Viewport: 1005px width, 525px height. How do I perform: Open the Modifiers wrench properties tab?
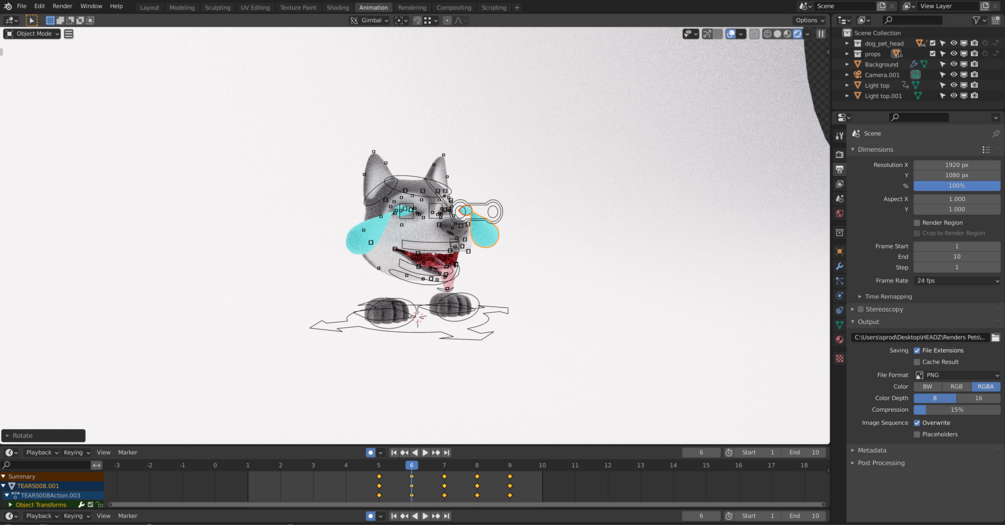click(840, 266)
